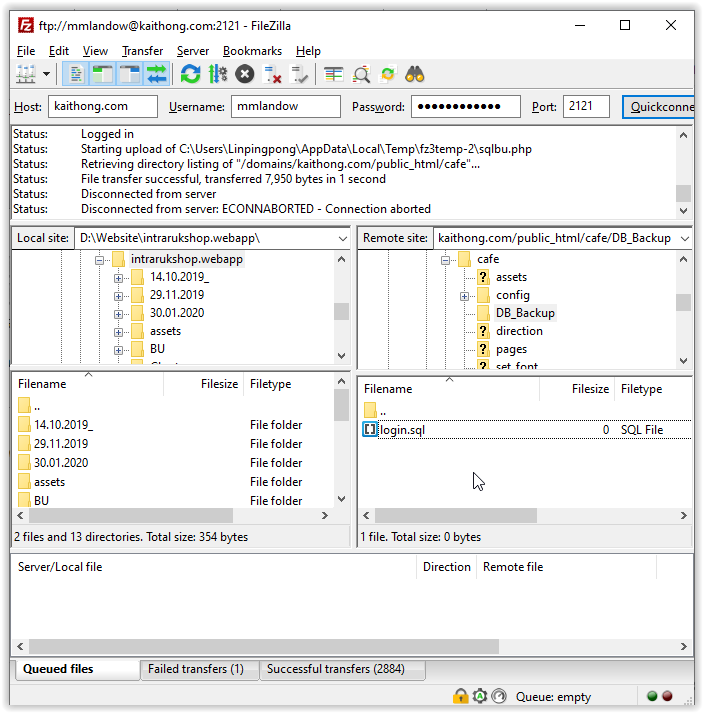This screenshot has width=703, height=713.
Task: Open the Help menu
Action: (x=308, y=51)
